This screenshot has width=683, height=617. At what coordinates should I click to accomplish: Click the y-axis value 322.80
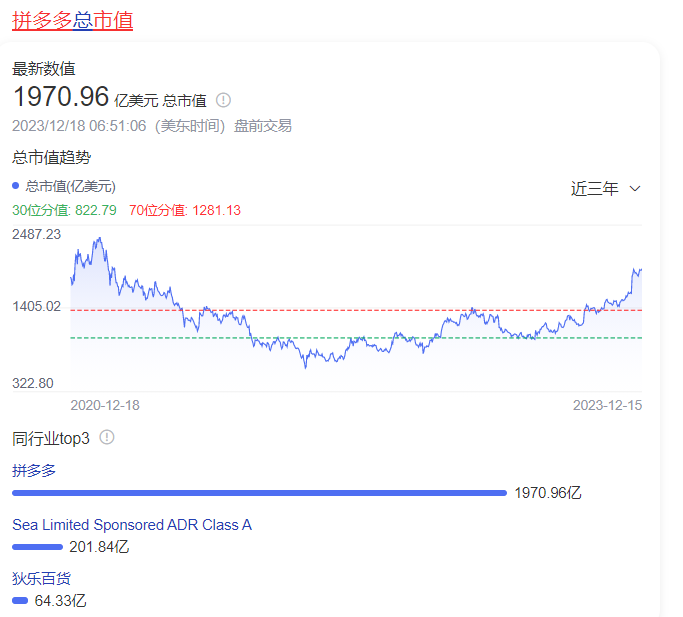coord(33,383)
